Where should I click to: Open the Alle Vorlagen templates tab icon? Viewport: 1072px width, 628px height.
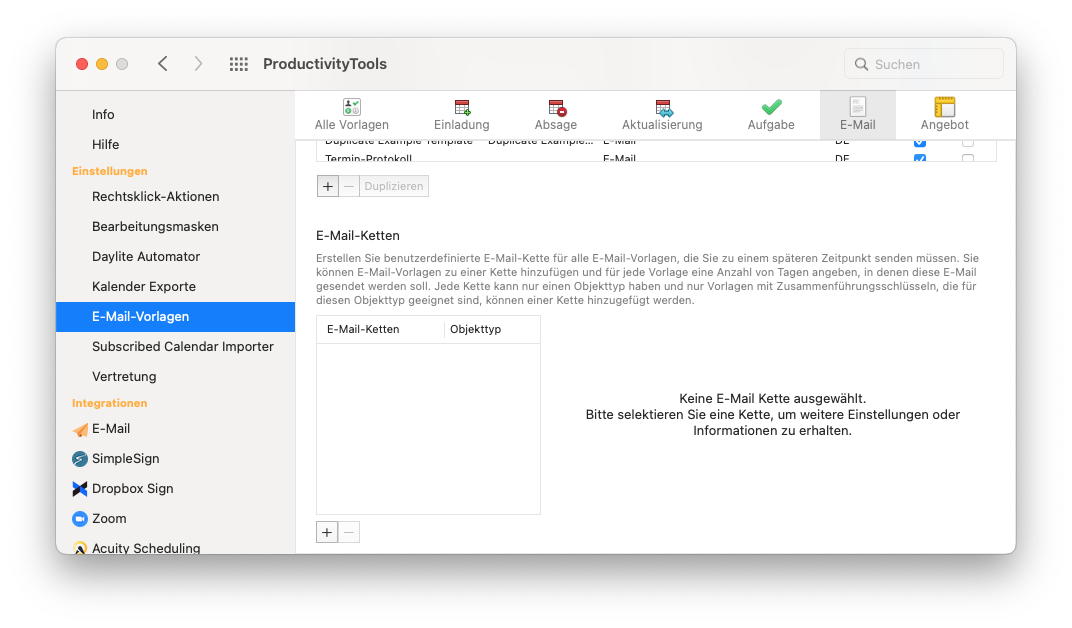pos(351,107)
